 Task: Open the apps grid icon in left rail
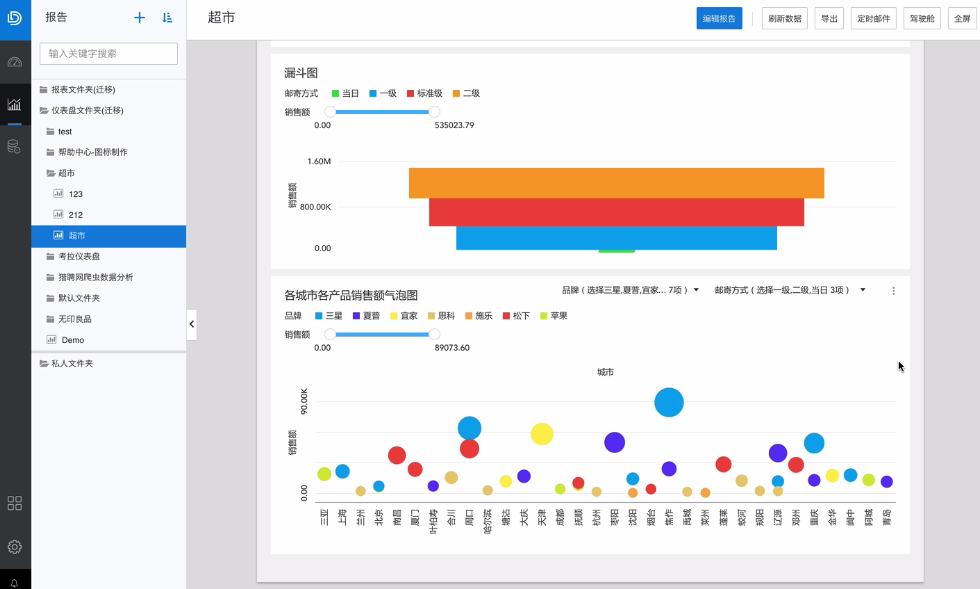(x=14, y=503)
